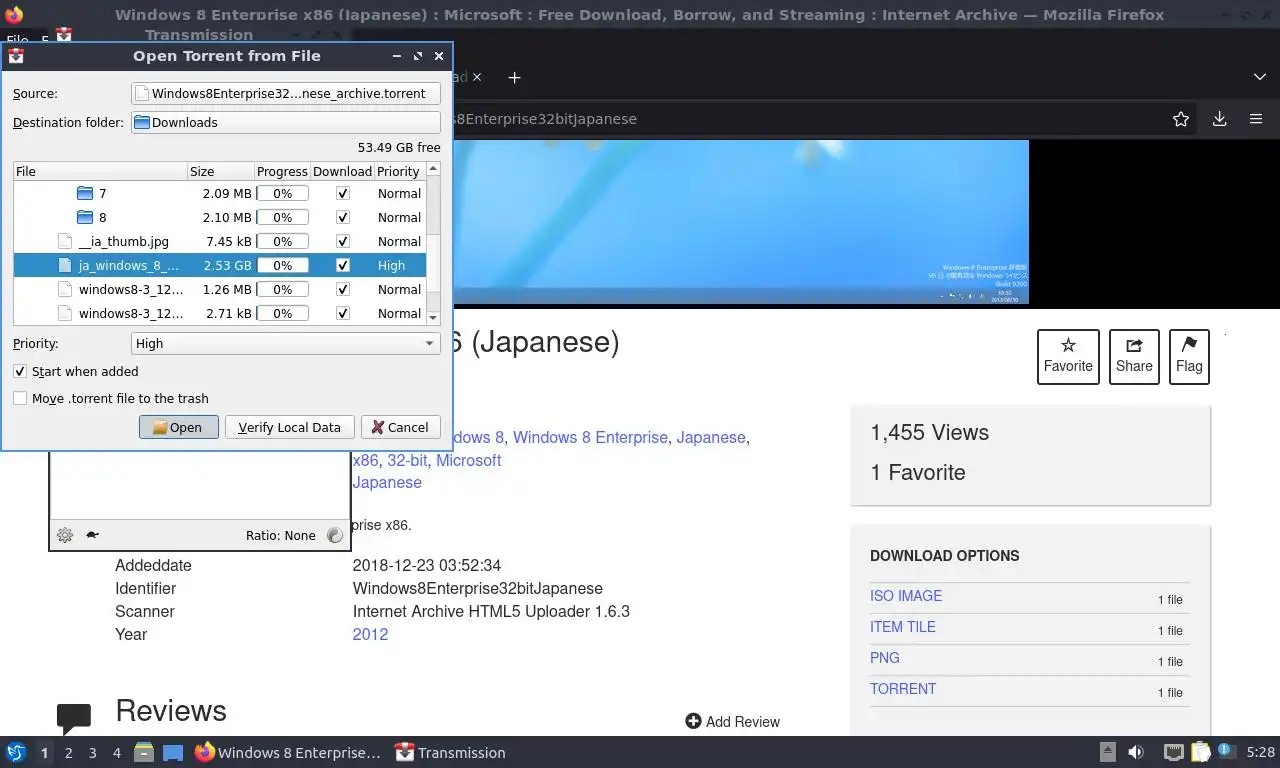1280x768 pixels.
Task: Uncheck download box for folder 7
Action: (343, 193)
